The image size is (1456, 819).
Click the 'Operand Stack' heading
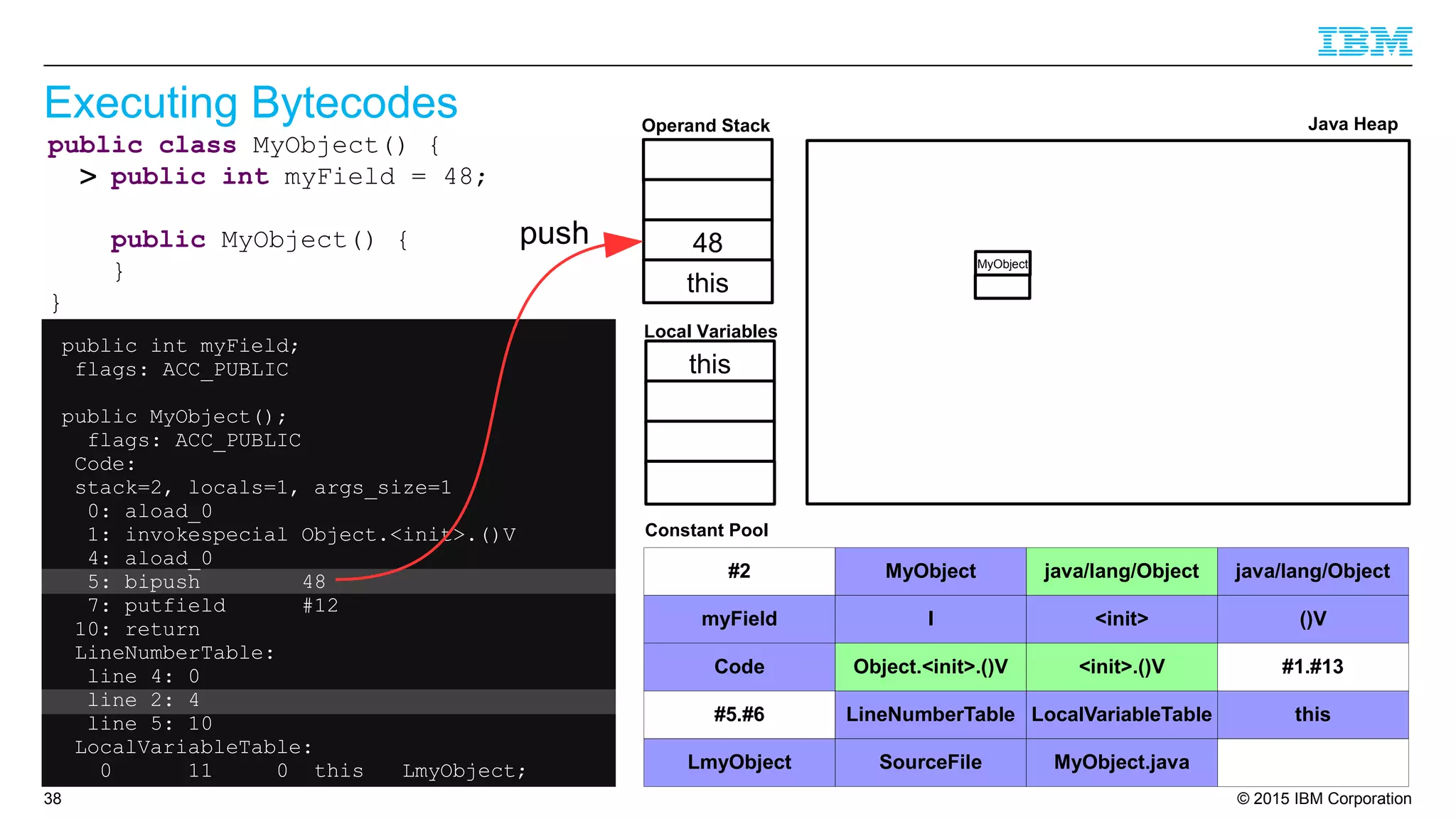coord(705,125)
